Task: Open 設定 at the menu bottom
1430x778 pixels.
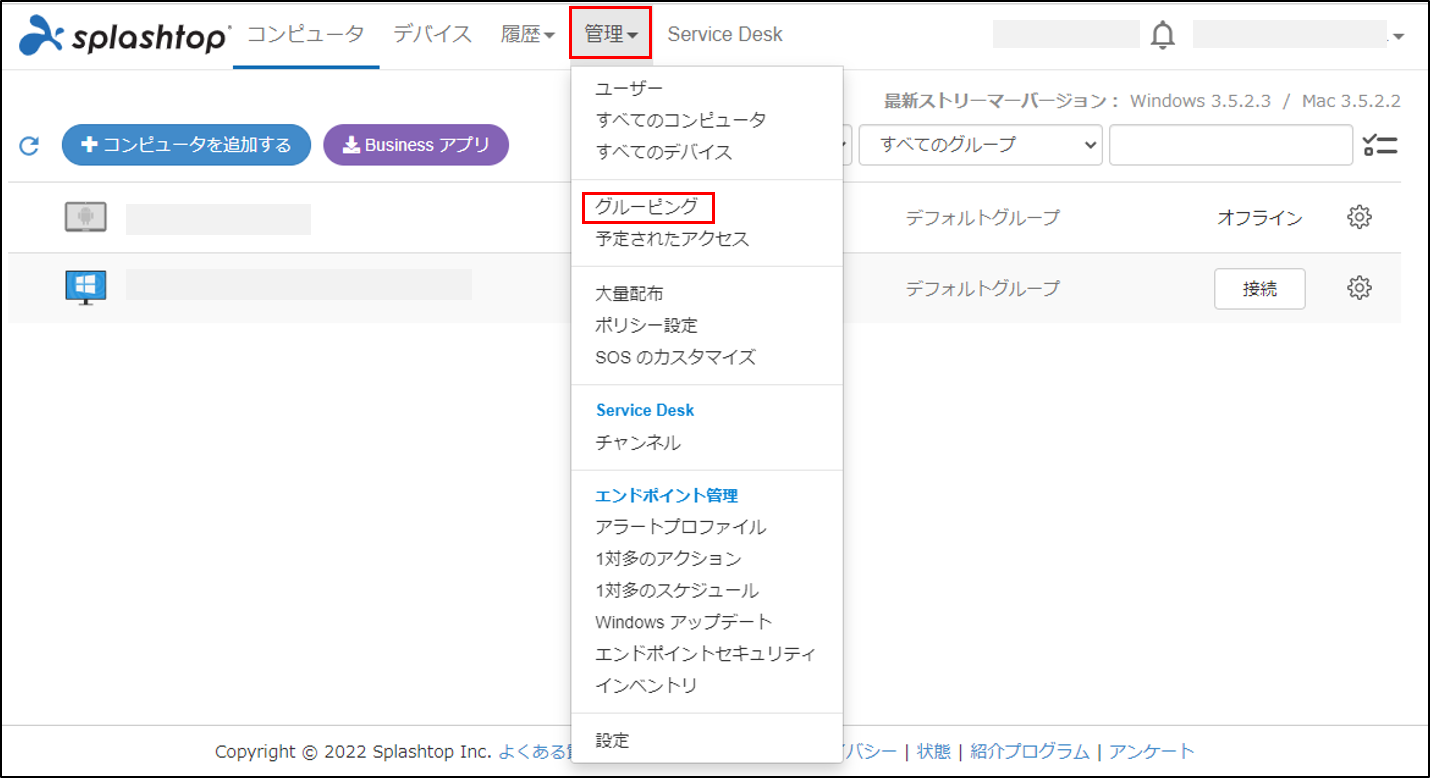Action: click(x=612, y=741)
